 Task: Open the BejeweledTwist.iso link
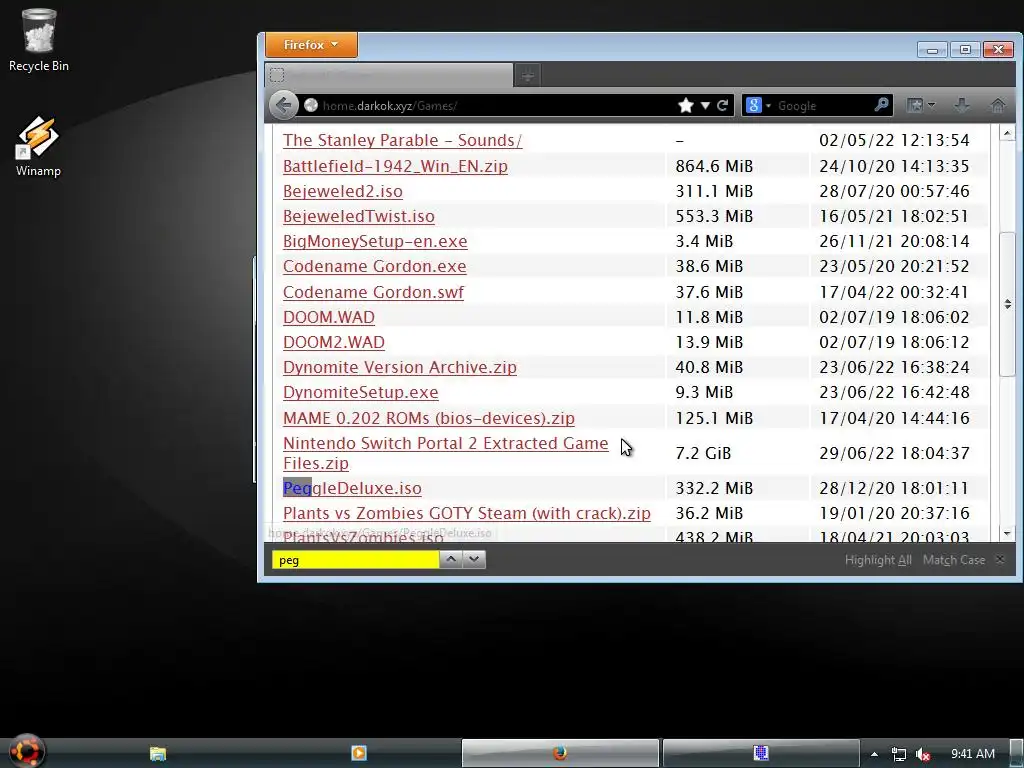tap(359, 216)
